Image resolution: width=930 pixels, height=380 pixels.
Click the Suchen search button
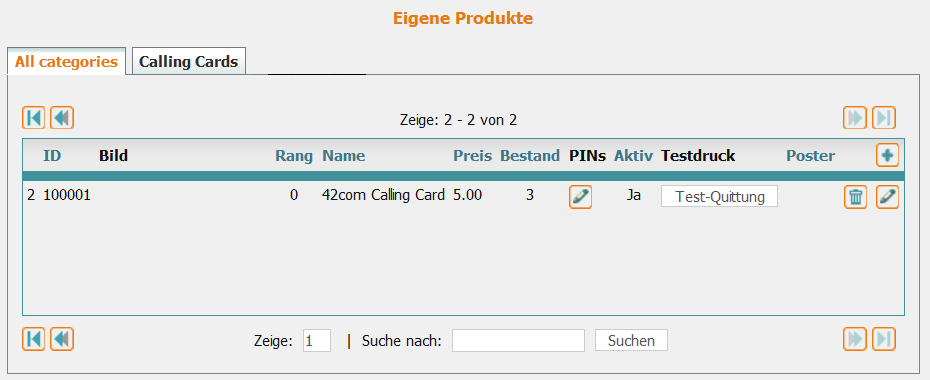[631, 340]
